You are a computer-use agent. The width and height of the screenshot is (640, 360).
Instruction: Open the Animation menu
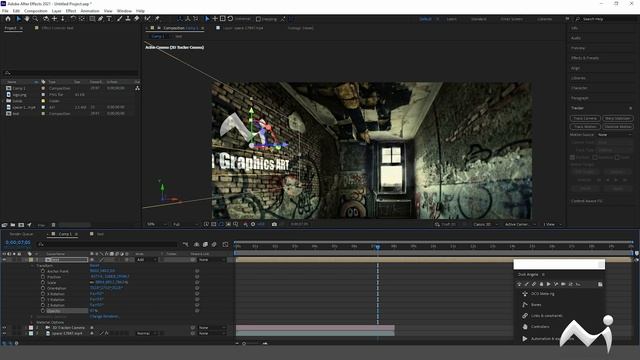click(x=90, y=11)
